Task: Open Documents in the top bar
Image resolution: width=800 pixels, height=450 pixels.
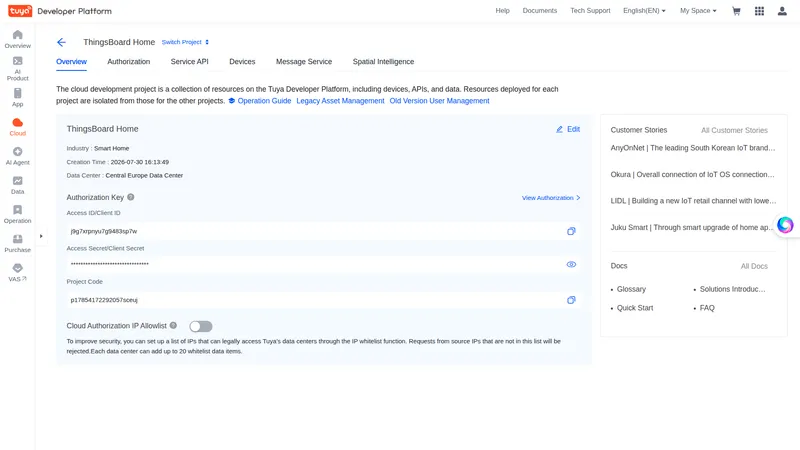Action: click(540, 11)
